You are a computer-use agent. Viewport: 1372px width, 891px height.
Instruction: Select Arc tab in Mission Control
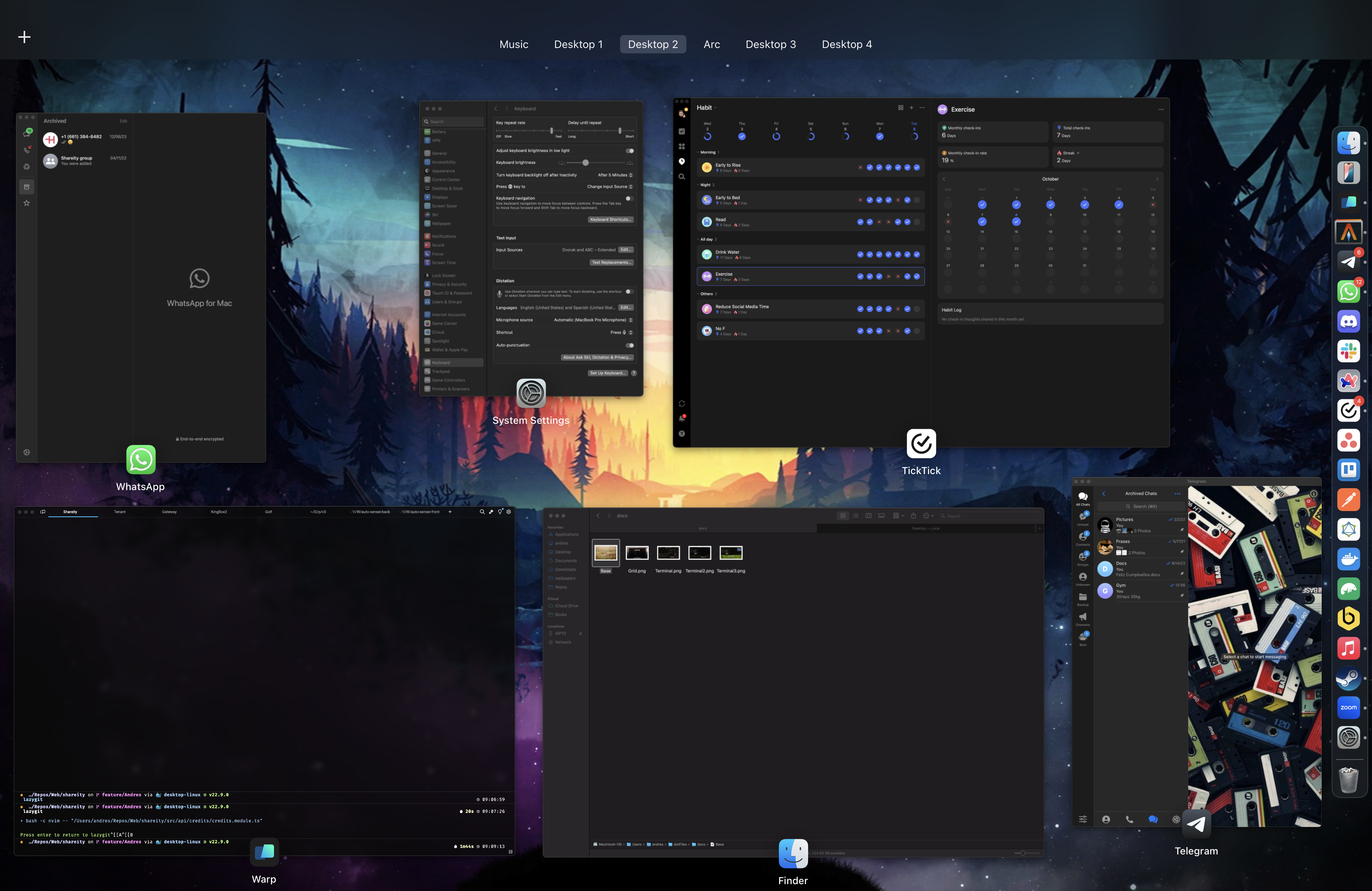(711, 43)
